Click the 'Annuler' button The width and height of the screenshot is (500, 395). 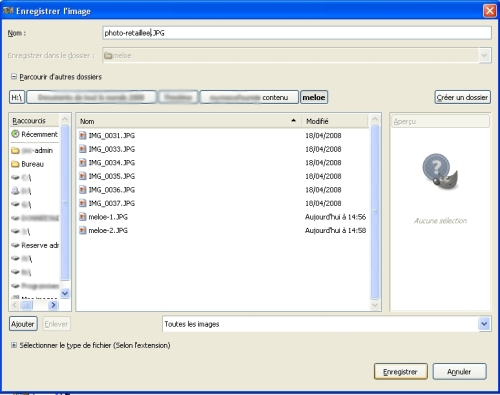[x=459, y=372]
